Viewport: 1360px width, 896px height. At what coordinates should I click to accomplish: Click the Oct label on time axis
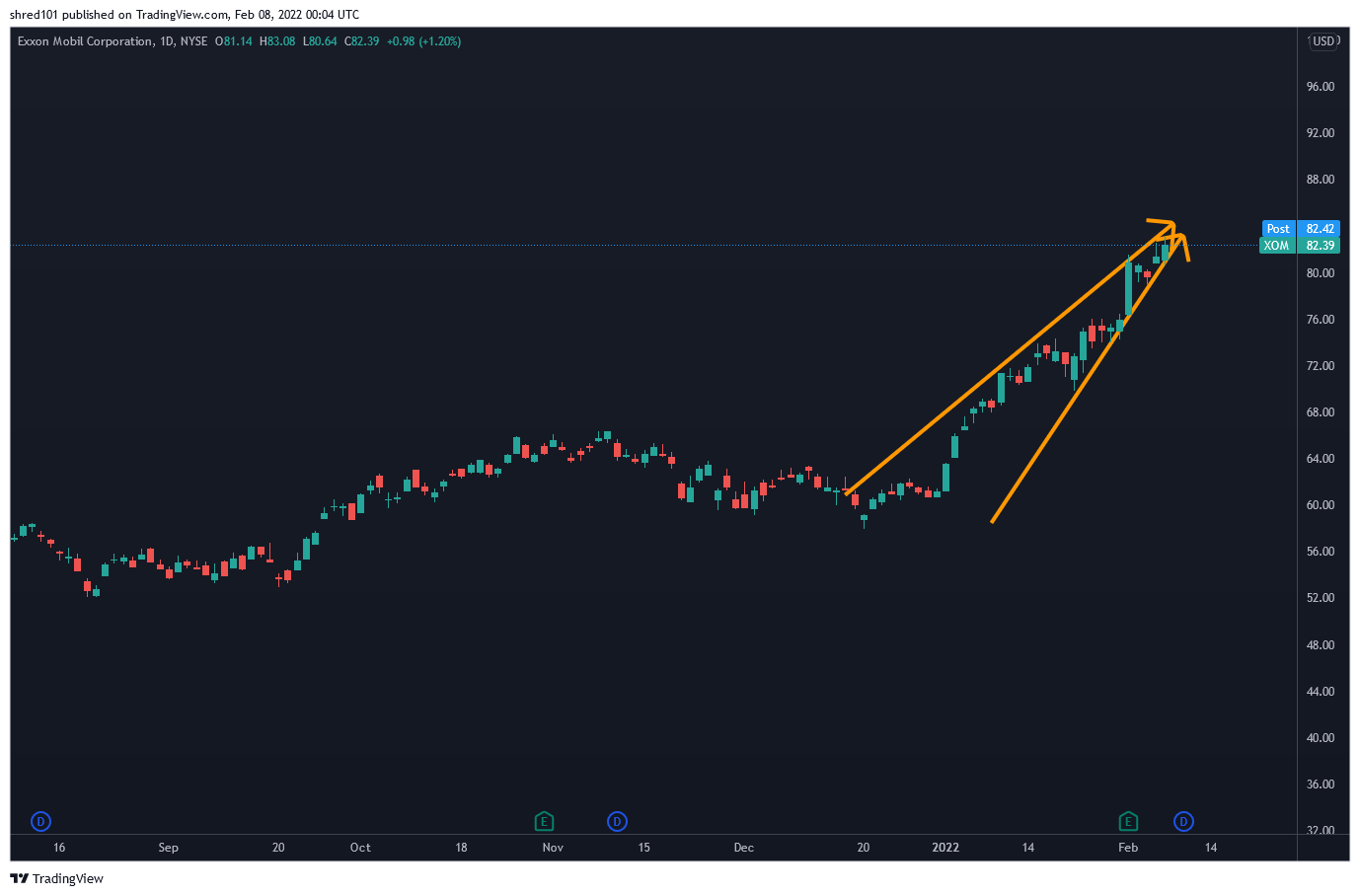coord(360,848)
